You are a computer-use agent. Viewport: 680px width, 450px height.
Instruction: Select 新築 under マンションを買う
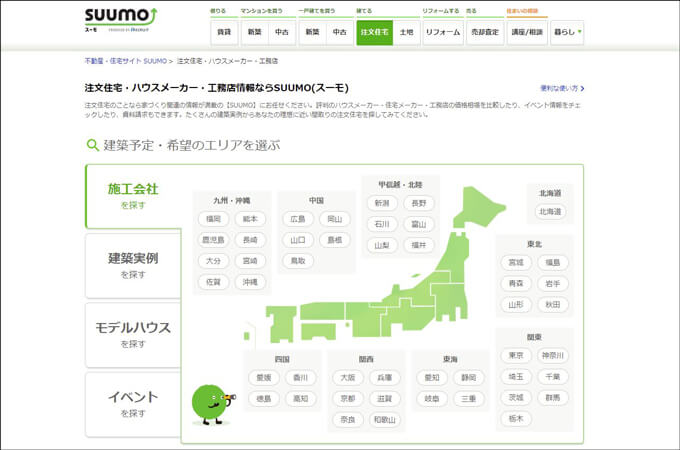(254, 32)
